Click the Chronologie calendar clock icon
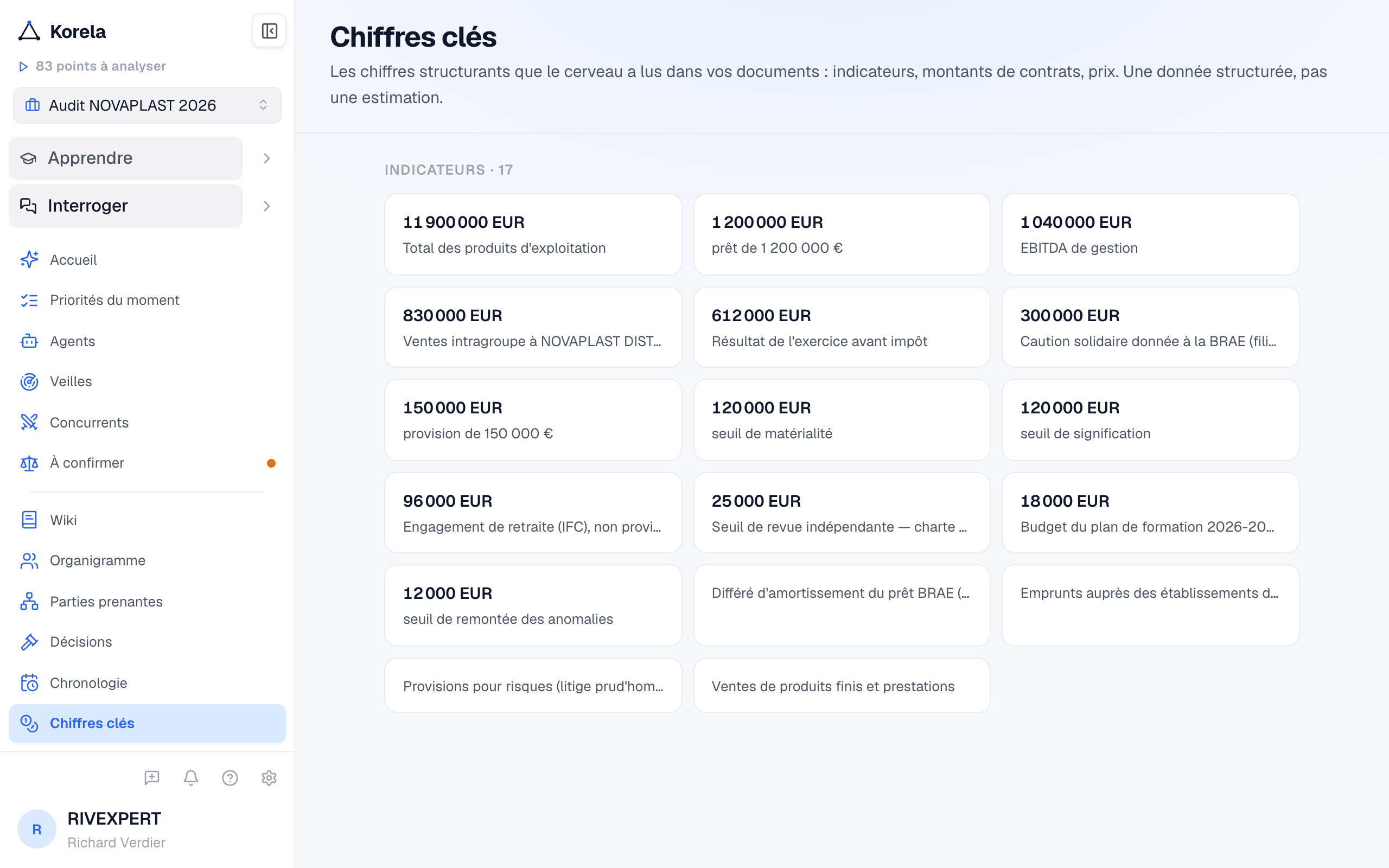1389x868 pixels. pyautogui.click(x=29, y=682)
